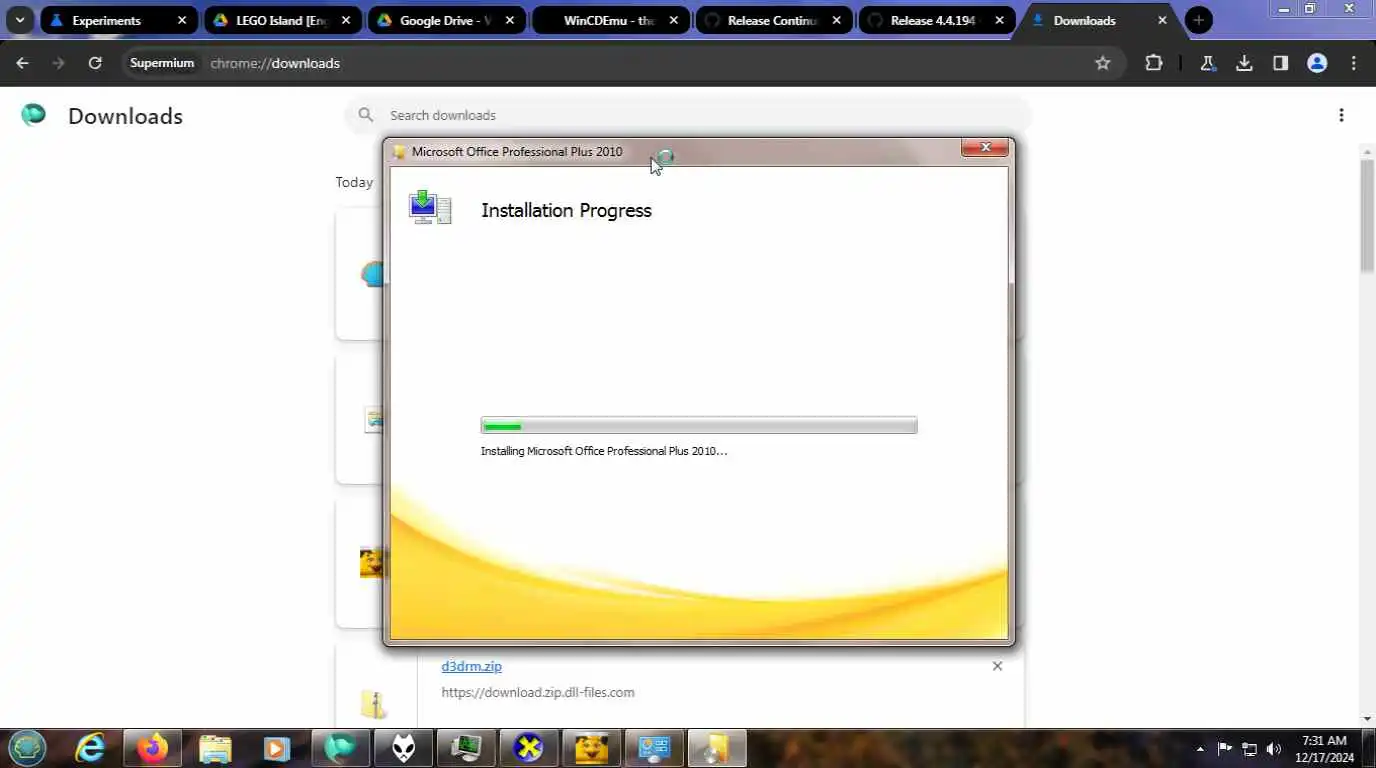
Task: Close the Google Drive tab
Action: click(x=509, y=20)
